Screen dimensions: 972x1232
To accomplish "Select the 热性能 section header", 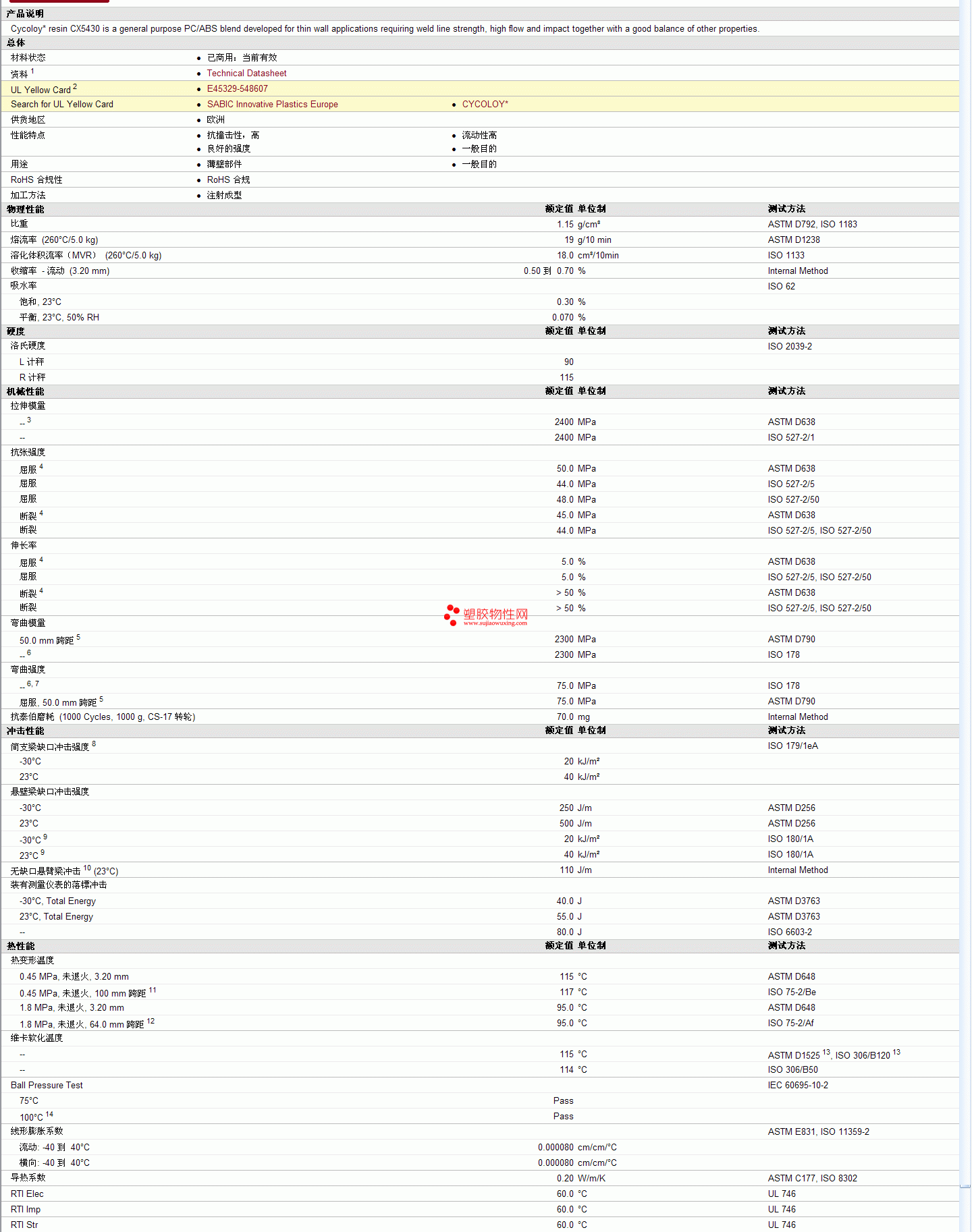I will point(20,946).
